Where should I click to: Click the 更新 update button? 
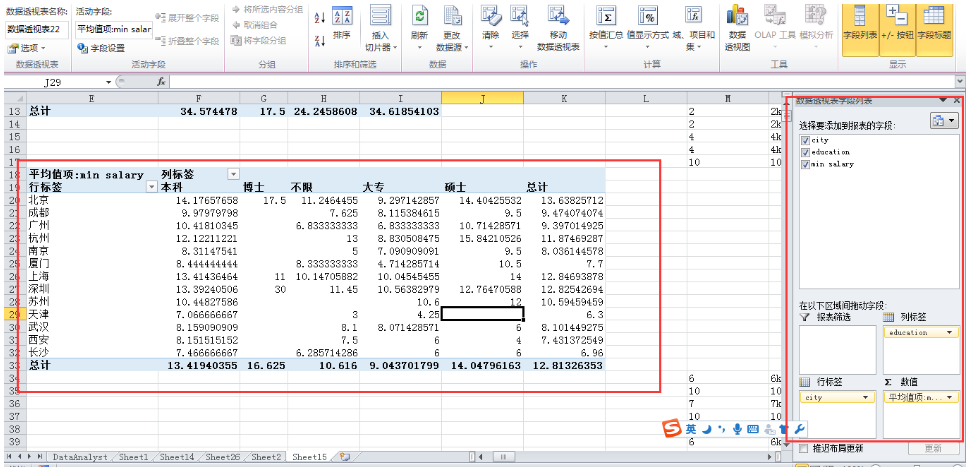tap(933, 448)
